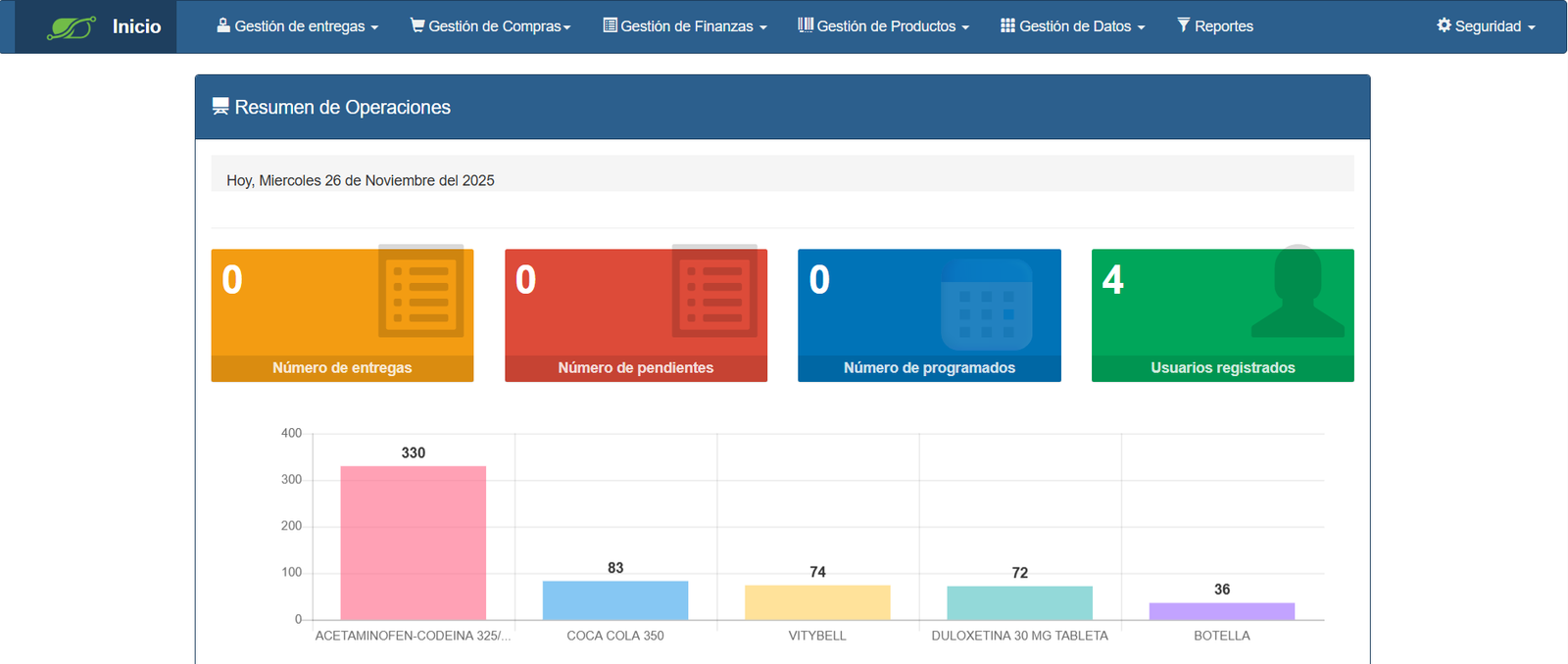1568x664 pixels.
Task: Click the user silhouette icon on green card
Action: coord(1298,293)
